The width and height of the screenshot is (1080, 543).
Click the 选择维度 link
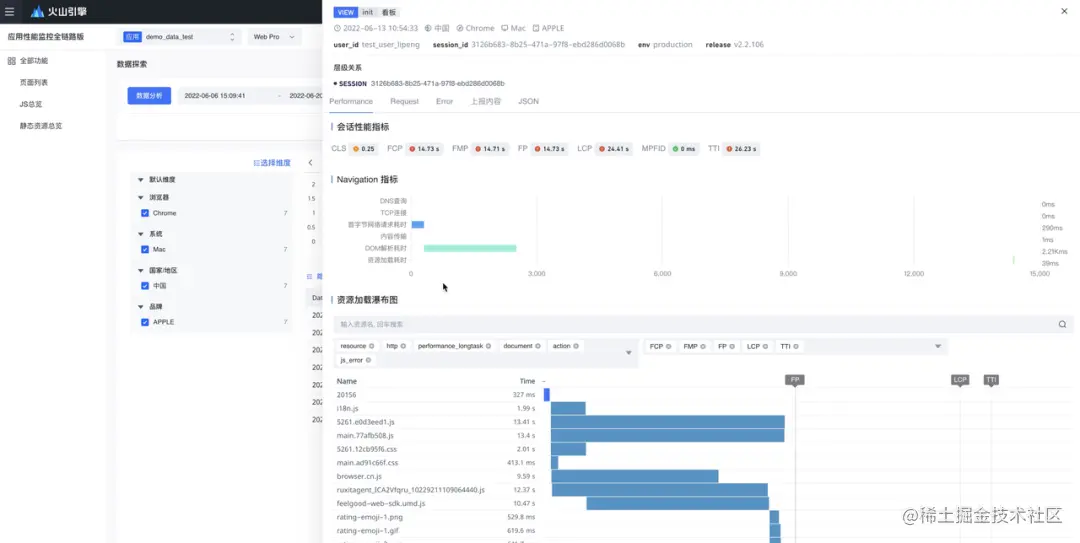click(x=272, y=163)
